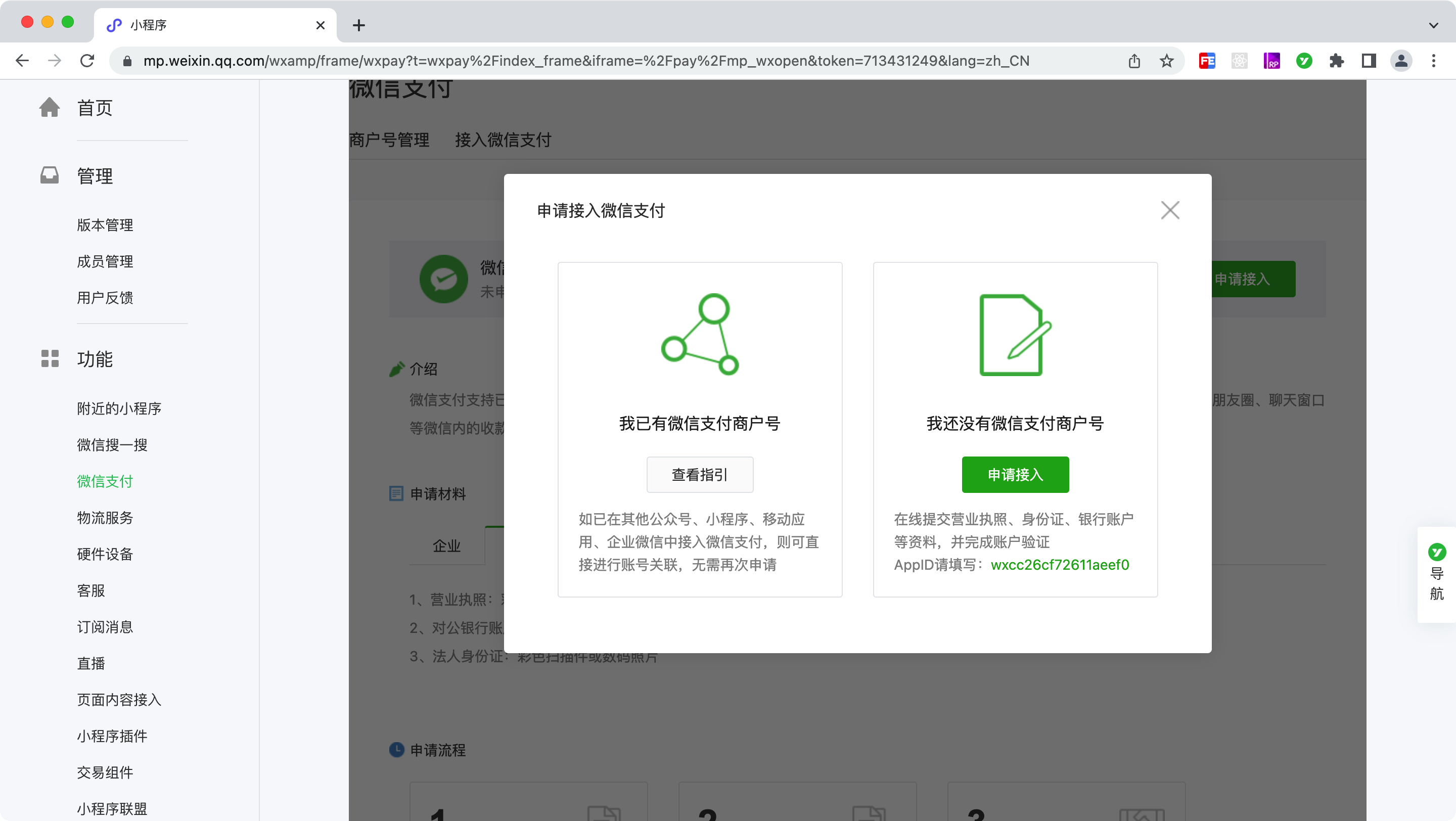1456x821 pixels.
Task: Bookmark this page with the star icon
Action: click(1166, 61)
